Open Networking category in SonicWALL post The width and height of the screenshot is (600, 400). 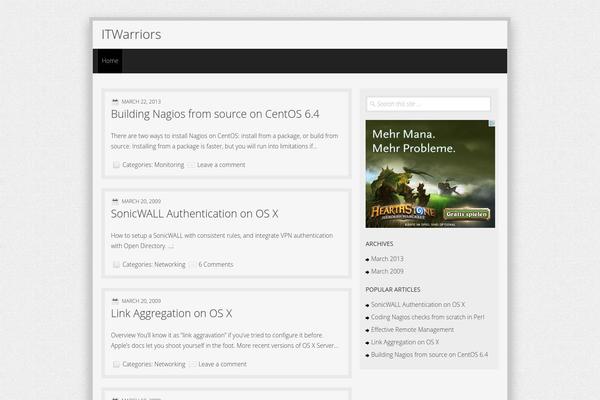170,264
